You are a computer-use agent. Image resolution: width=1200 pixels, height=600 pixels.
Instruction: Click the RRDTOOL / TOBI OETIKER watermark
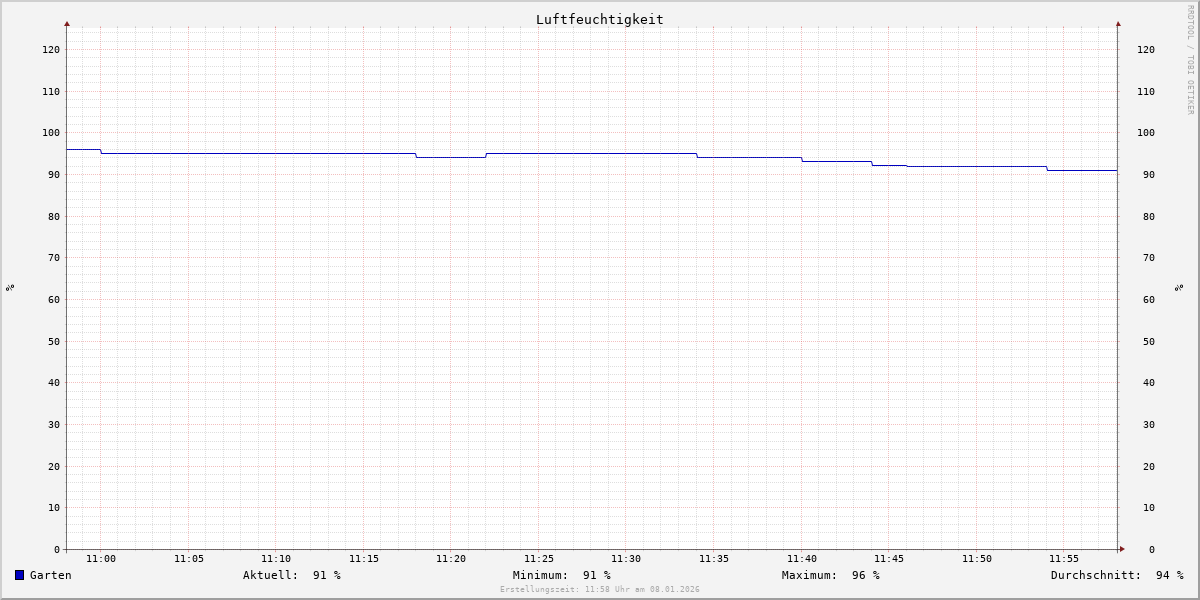point(1190,60)
